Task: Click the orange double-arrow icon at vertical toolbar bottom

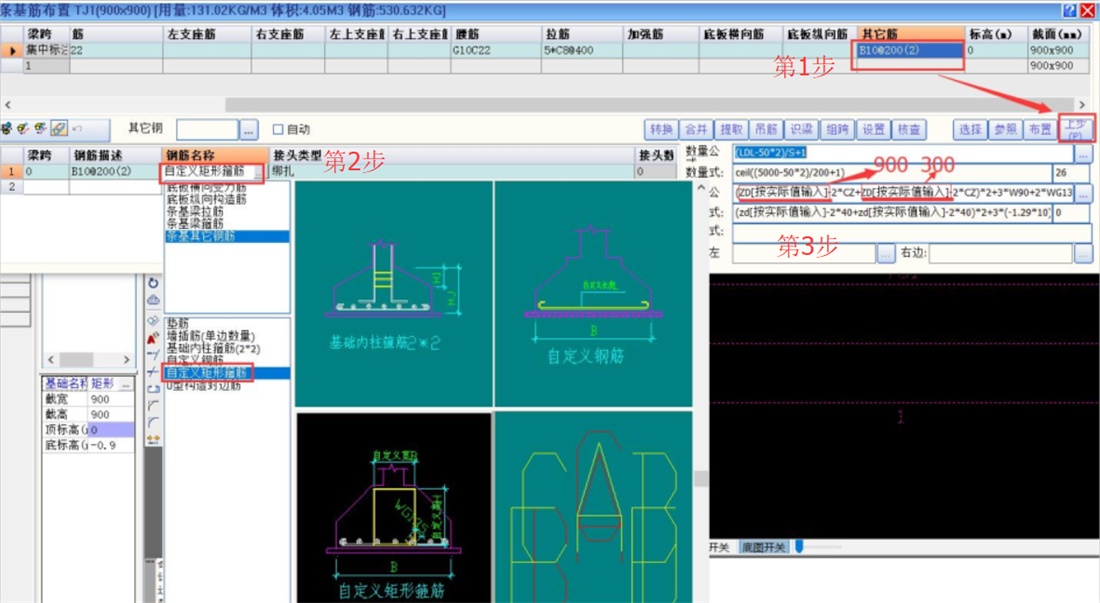Action: (153, 440)
